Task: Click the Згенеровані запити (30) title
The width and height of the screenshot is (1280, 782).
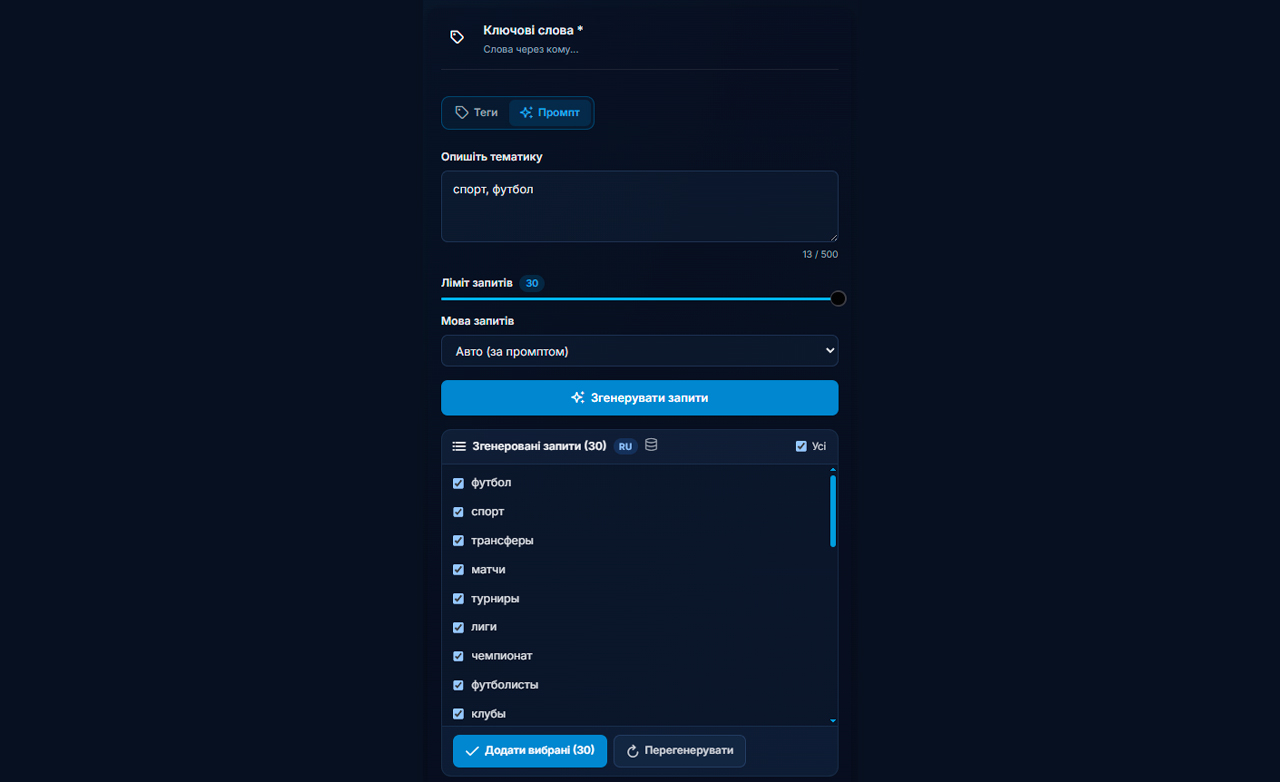Action: [539, 446]
